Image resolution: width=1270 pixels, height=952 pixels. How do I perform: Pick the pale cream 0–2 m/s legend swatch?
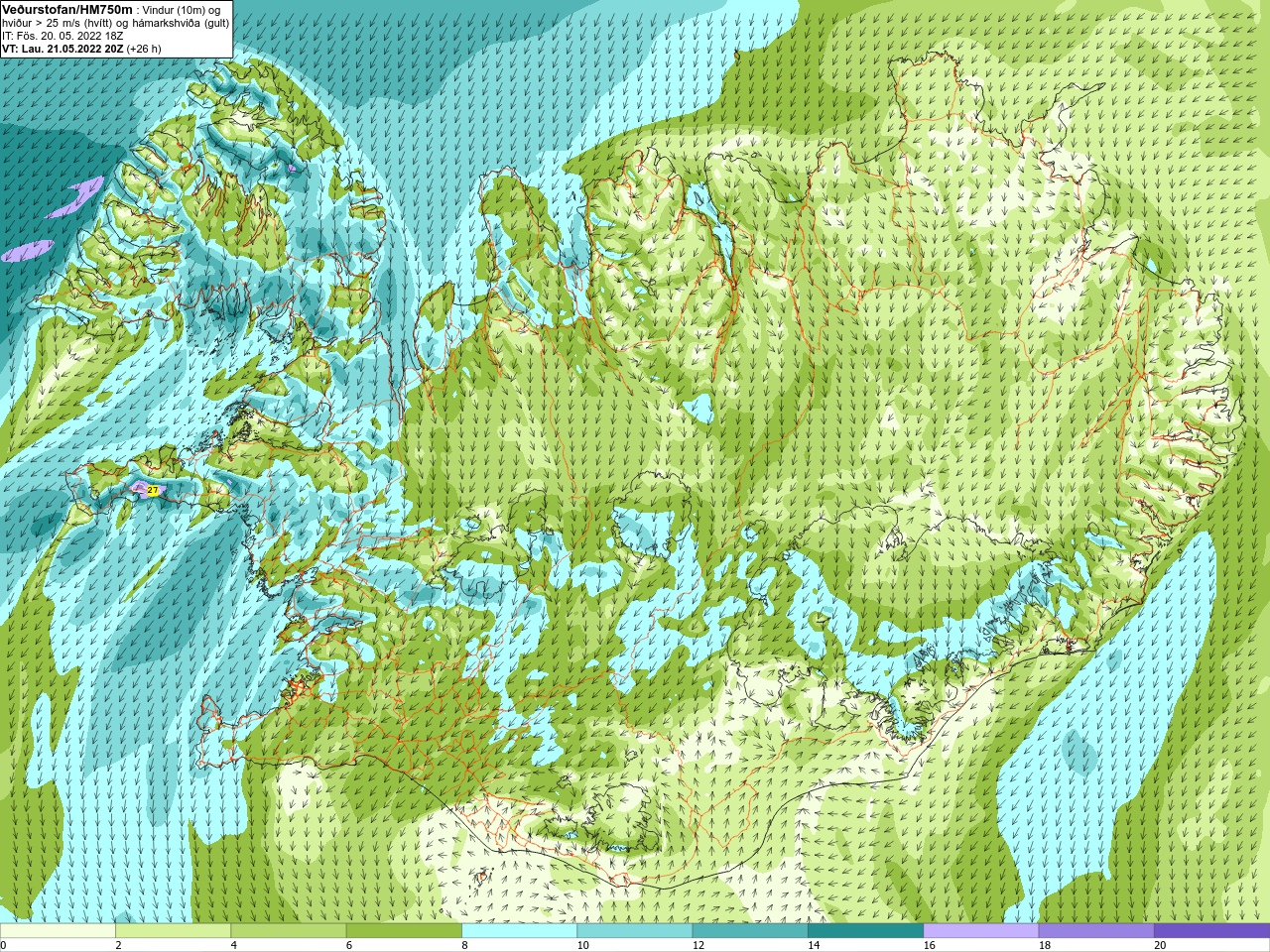[58, 931]
